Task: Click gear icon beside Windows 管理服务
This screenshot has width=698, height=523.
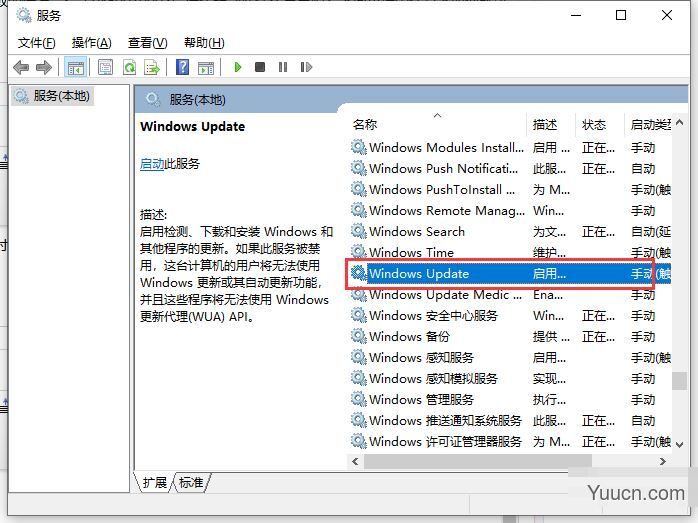Action: (x=358, y=398)
